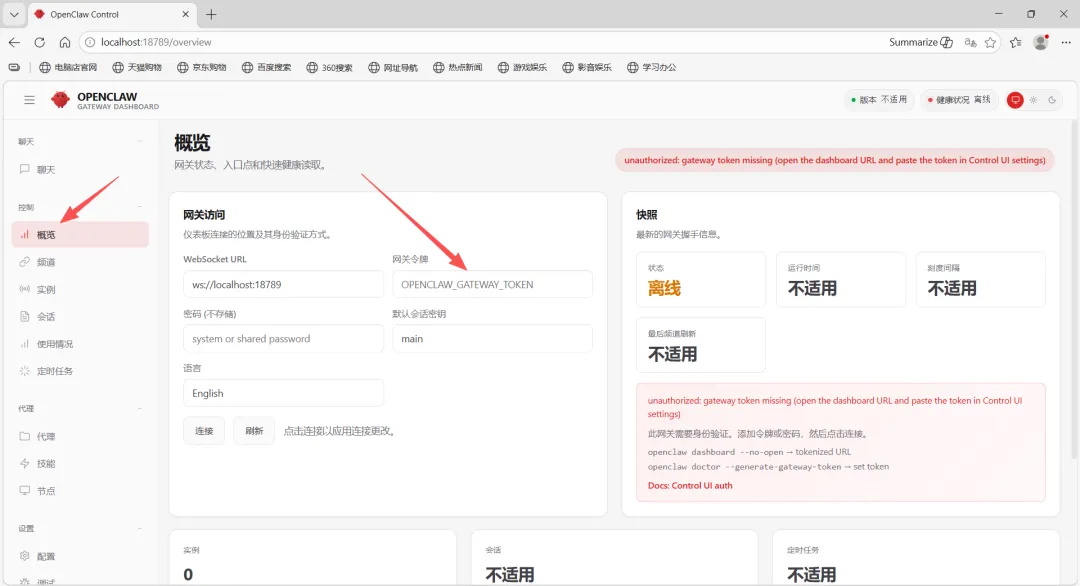Image resolution: width=1080 pixels, height=586 pixels.
Task: Click the OpenClaw red lobster logo
Action: click(61, 100)
